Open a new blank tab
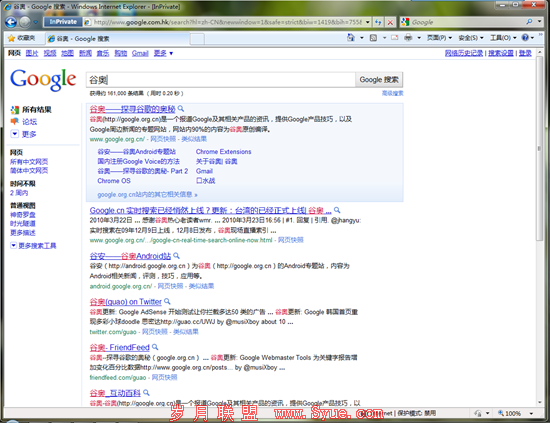The image size is (550, 423). tap(197, 39)
